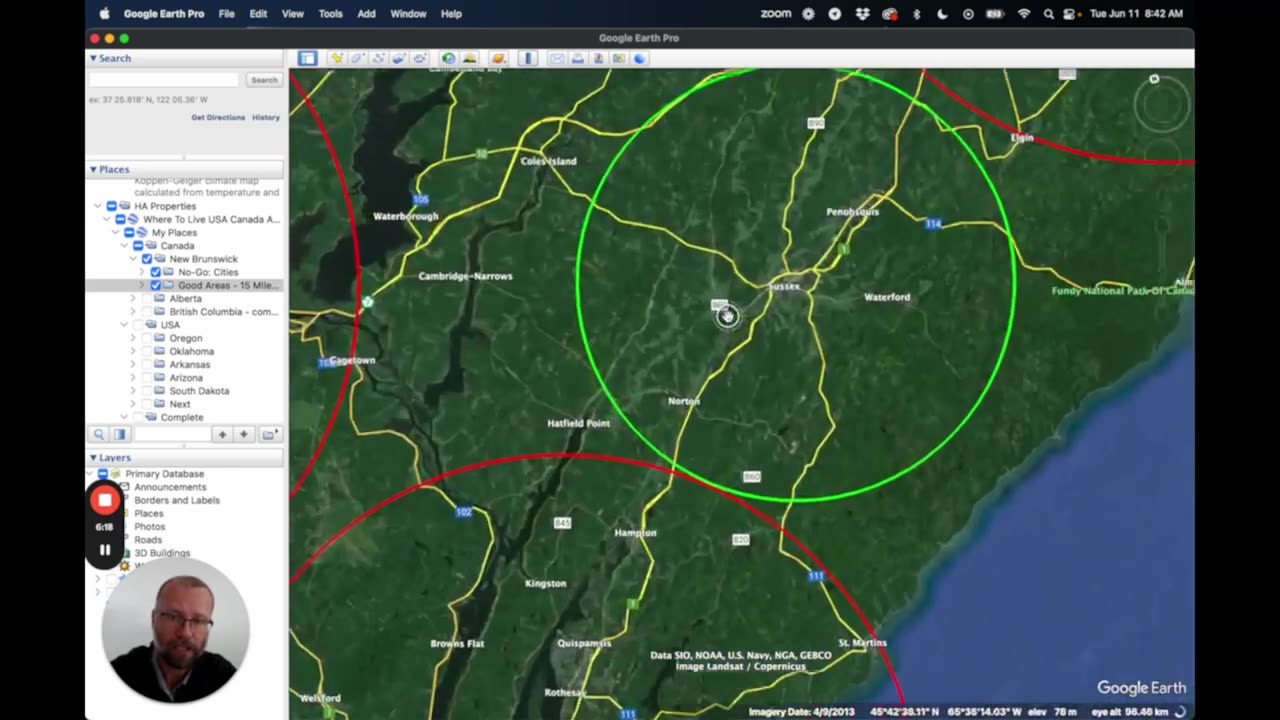Collapse the Places panel
1280x720 pixels.
[x=93, y=169]
